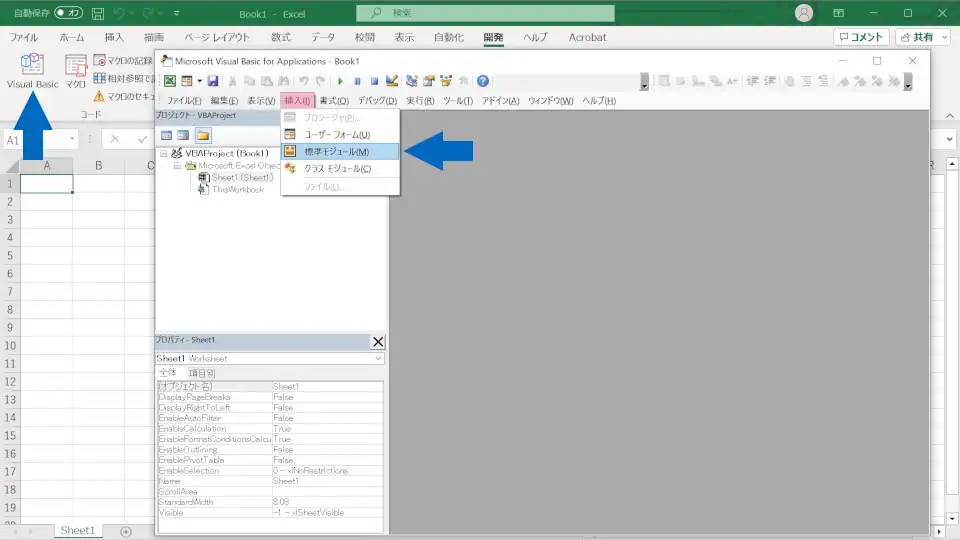Toggle Design Mode icon in VBA toolbar

coord(392,81)
